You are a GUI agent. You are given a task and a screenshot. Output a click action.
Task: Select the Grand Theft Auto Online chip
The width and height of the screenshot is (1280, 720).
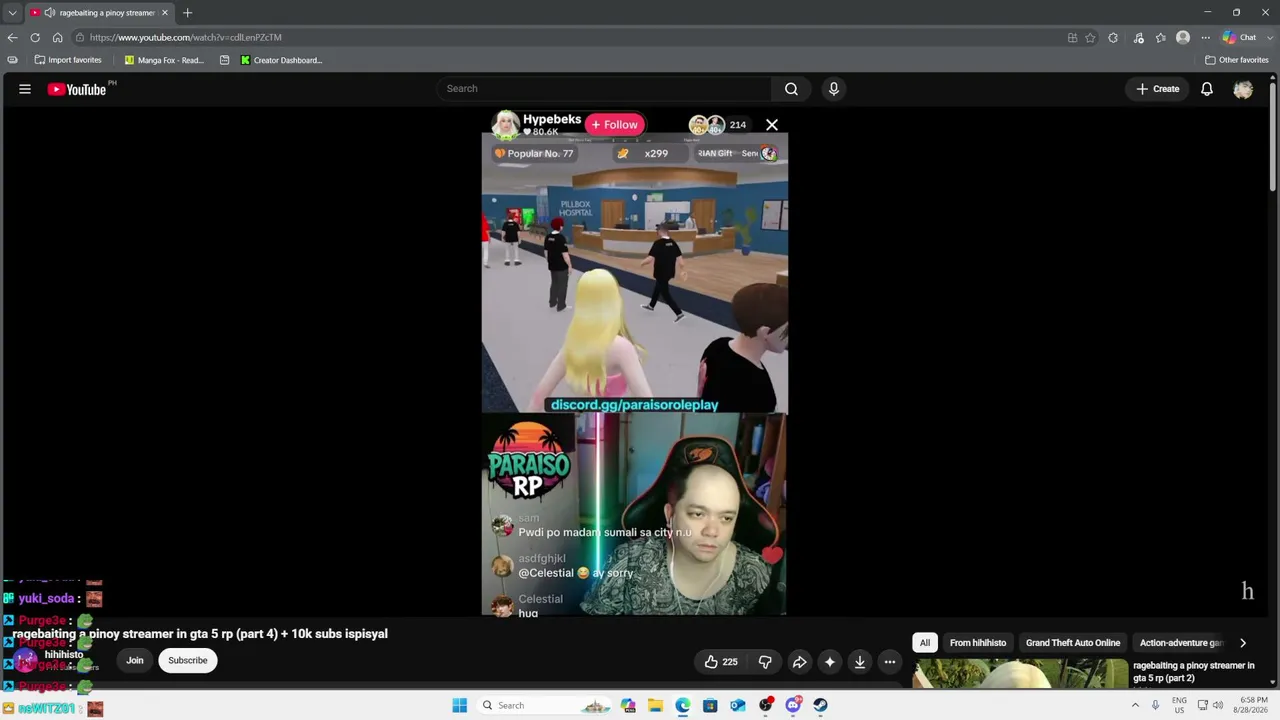point(1073,643)
